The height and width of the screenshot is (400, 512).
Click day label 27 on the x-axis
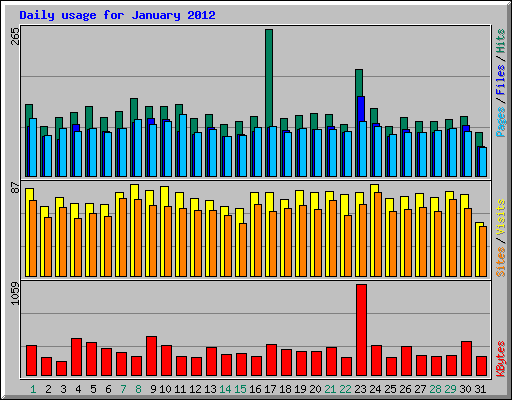(420, 389)
